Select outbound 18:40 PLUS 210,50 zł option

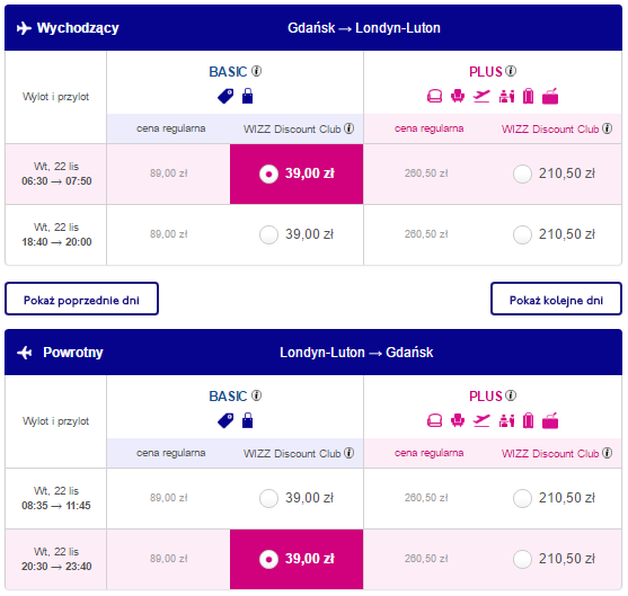522,235
